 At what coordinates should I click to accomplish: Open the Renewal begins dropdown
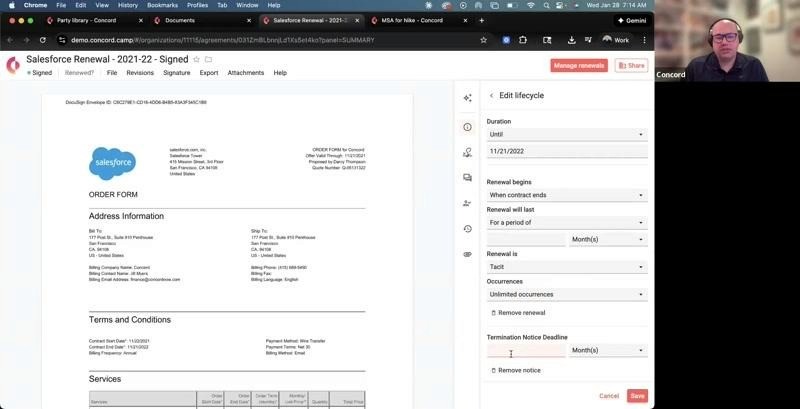coord(567,195)
